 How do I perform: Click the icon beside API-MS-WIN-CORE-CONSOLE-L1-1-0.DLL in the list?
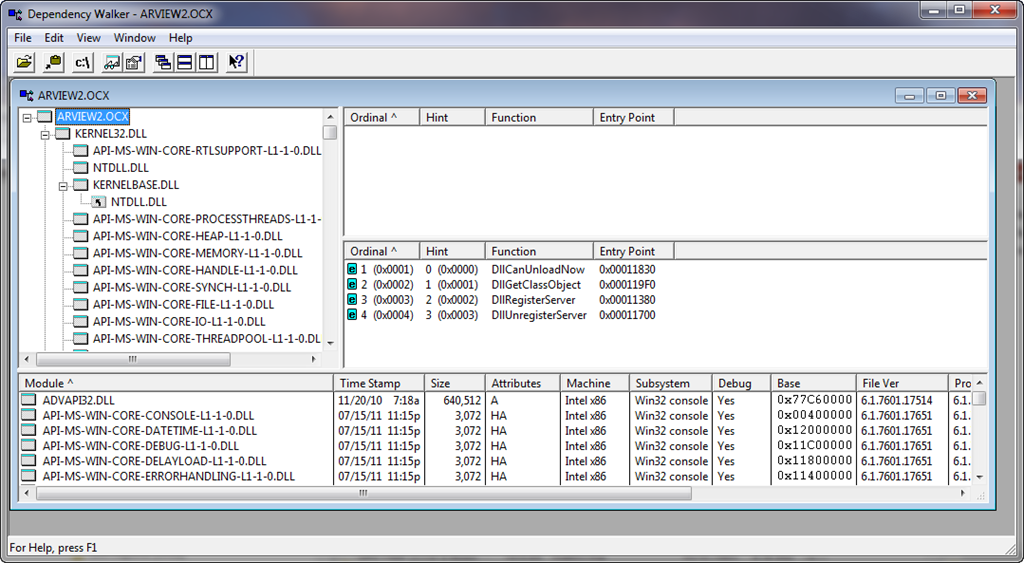29,415
